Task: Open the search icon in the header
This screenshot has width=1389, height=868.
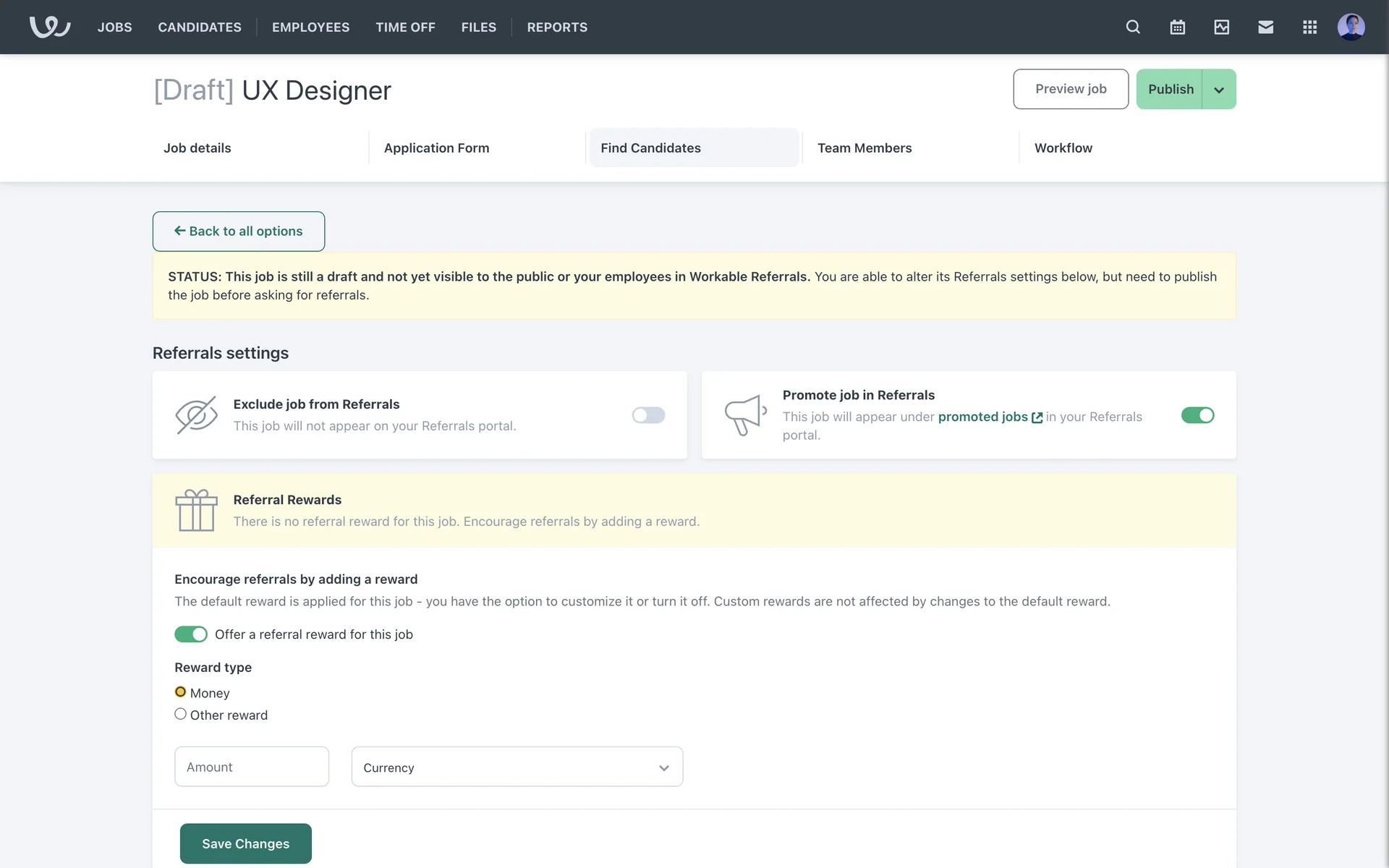Action: [x=1133, y=27]
